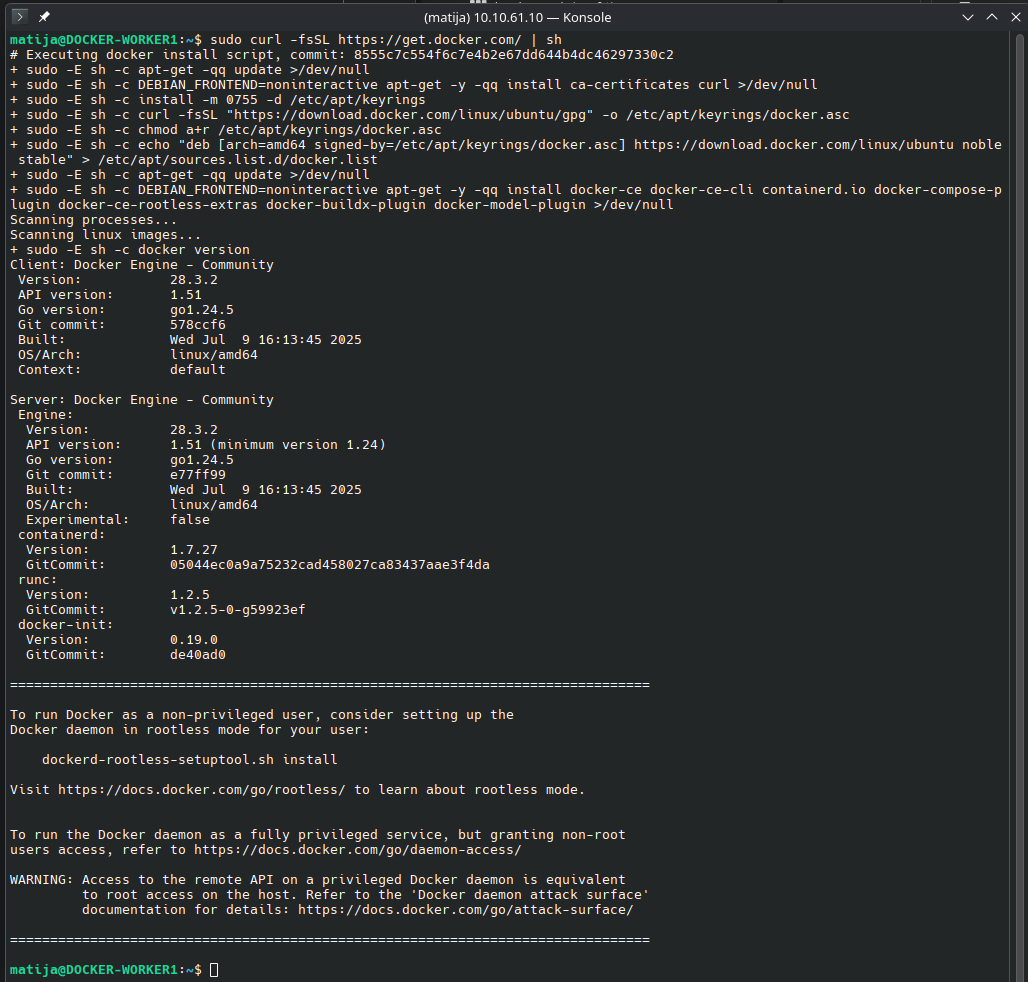Click 'Experimental:' value false
This screenshot has height=982, width=1028.
click(189, 520)
